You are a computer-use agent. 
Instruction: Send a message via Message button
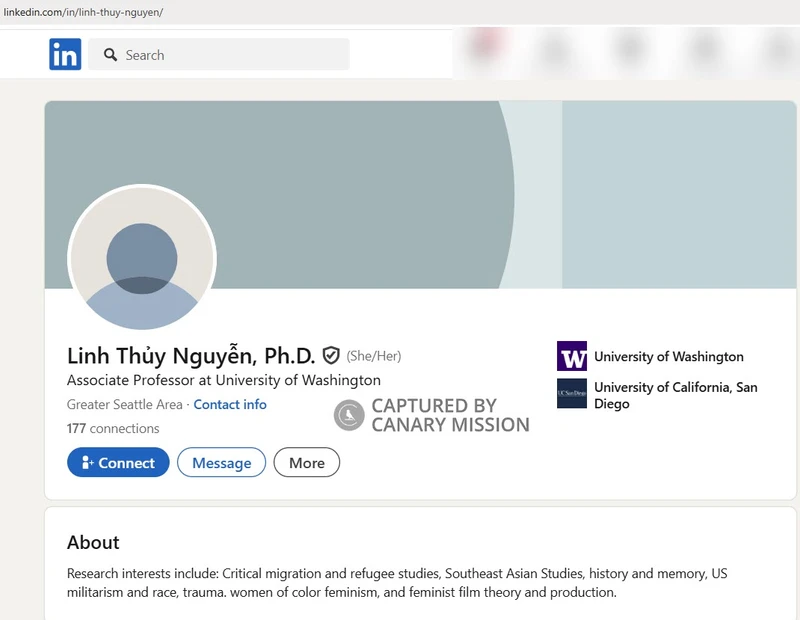click(221, 463)
